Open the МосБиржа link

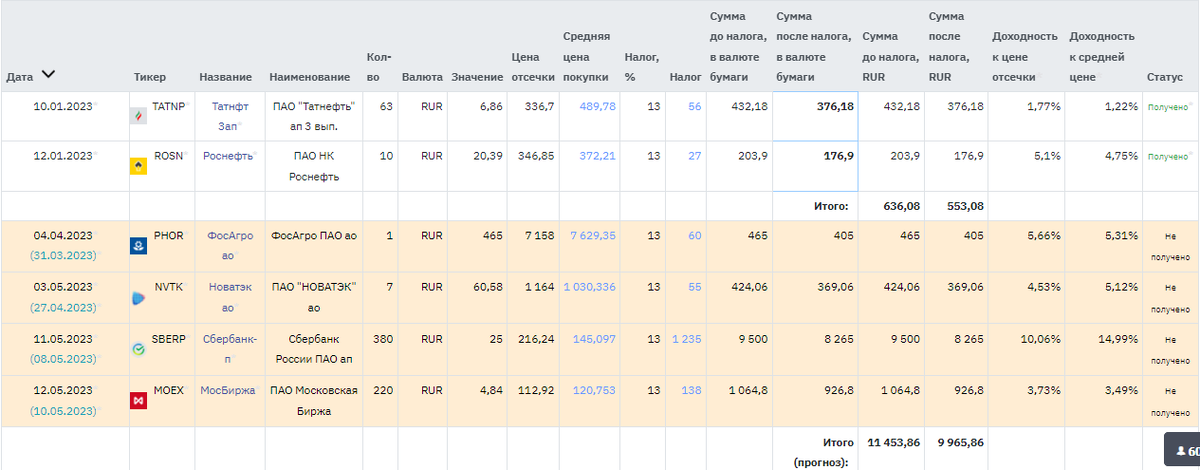pyautogui.click(x=227, y=390)
